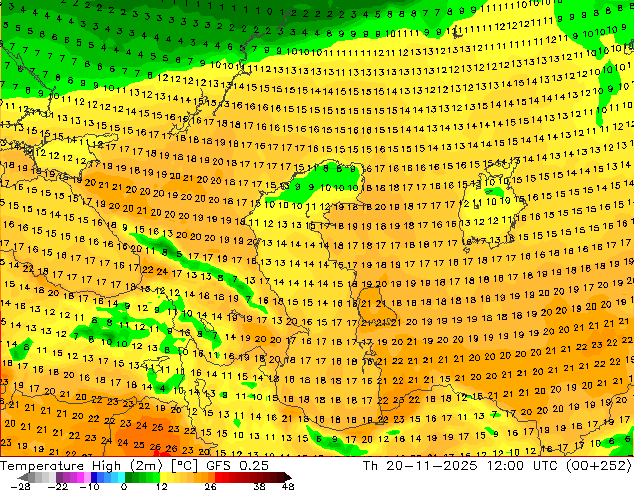Click the bright yellow swatch above legend label 12
This screenshot has height=490, width=634.
point(163,477)
